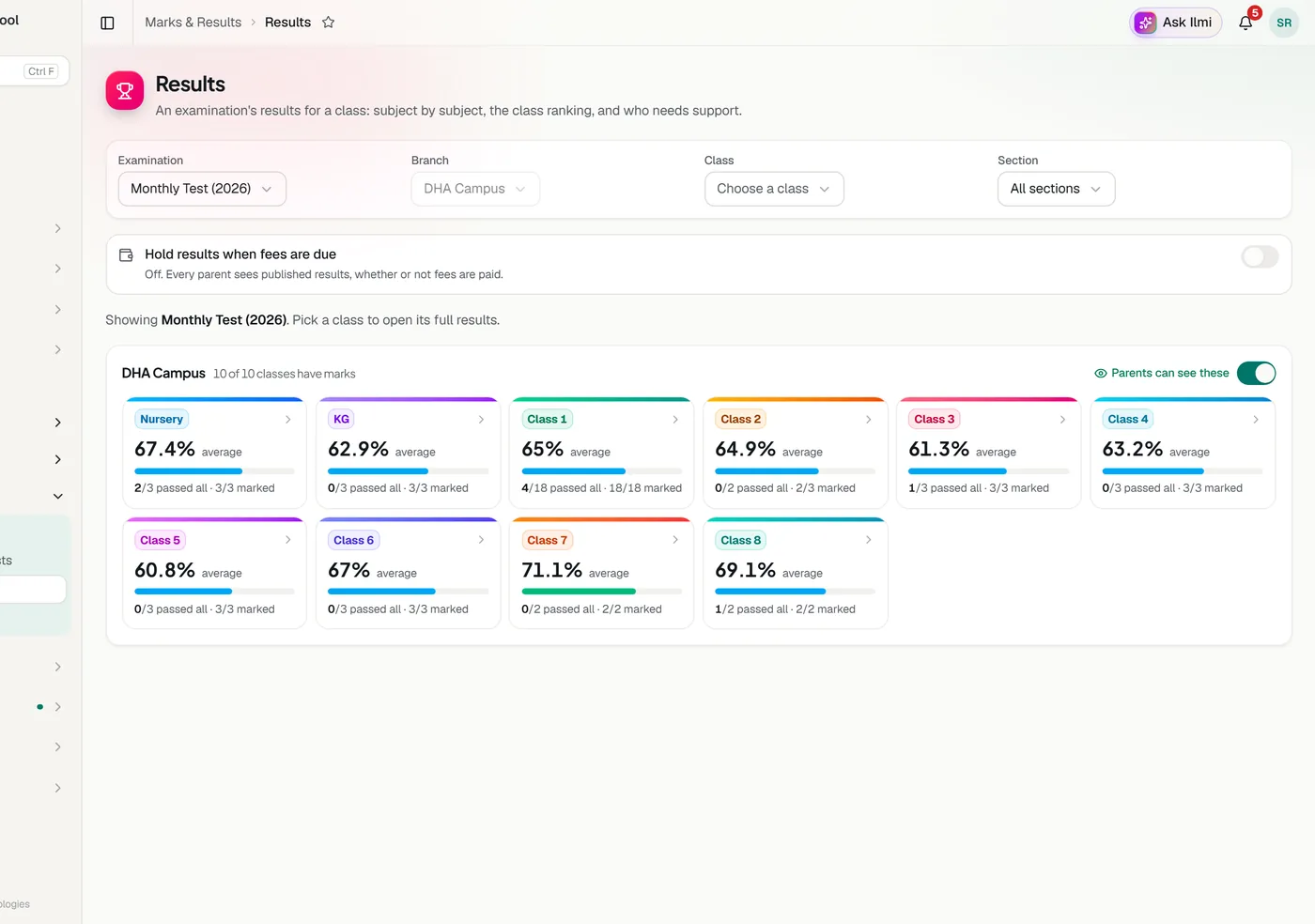Open Class 7 card arrow

[675, 540]
